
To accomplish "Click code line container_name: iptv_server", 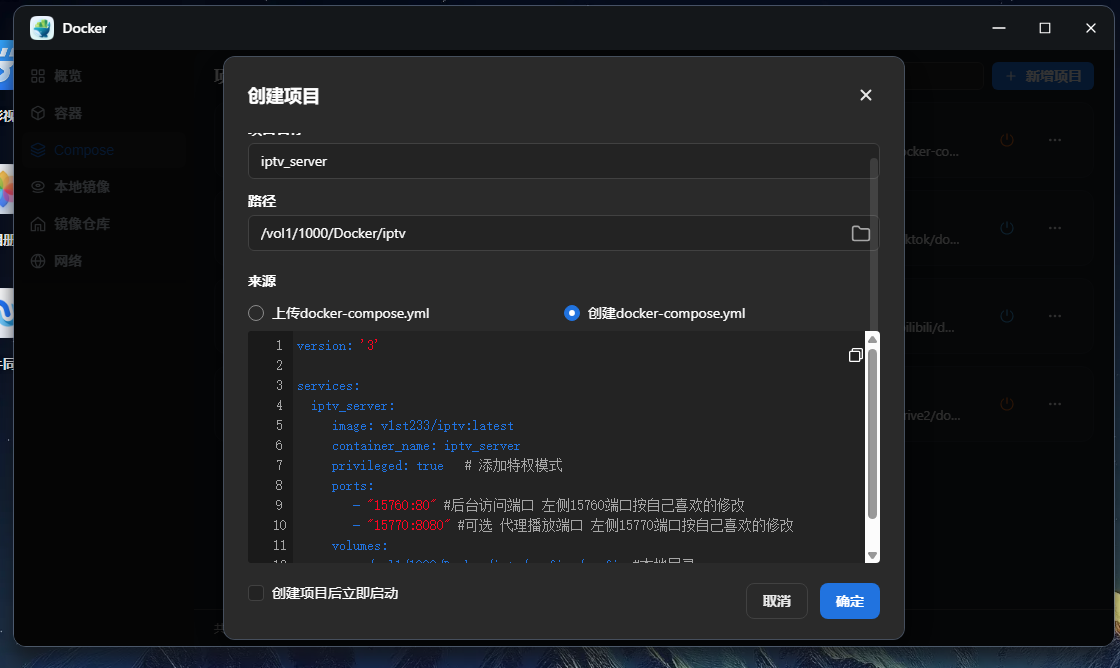I will [426, 446].
